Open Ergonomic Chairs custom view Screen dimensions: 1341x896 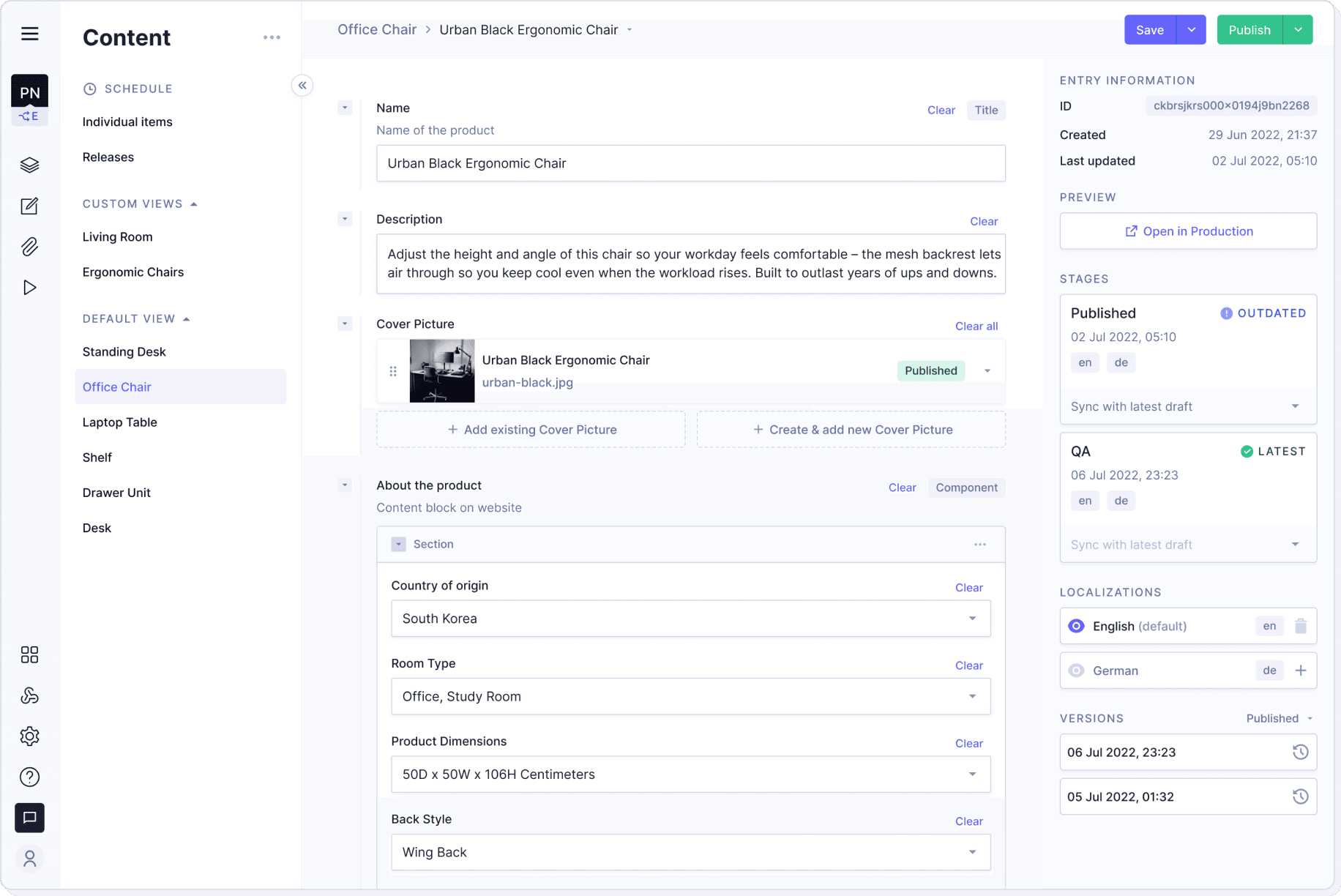click(x=133, y=272)
